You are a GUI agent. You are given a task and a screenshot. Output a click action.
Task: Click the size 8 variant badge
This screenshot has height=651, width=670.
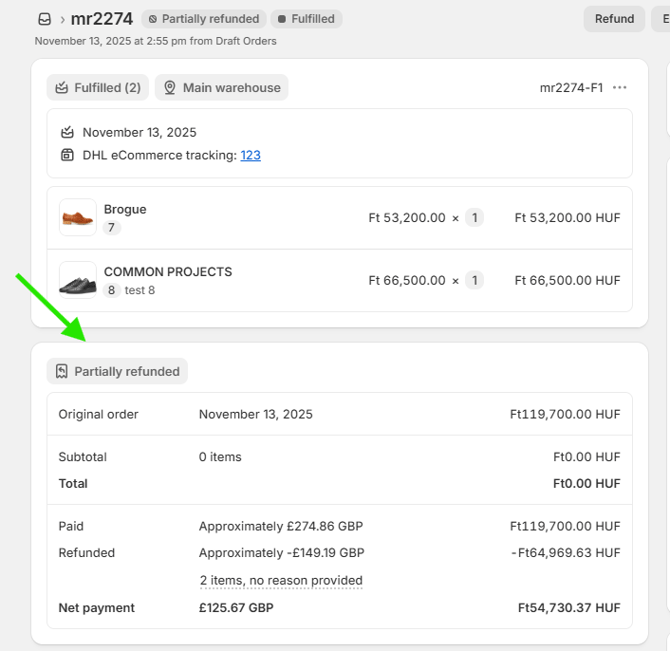112,291
